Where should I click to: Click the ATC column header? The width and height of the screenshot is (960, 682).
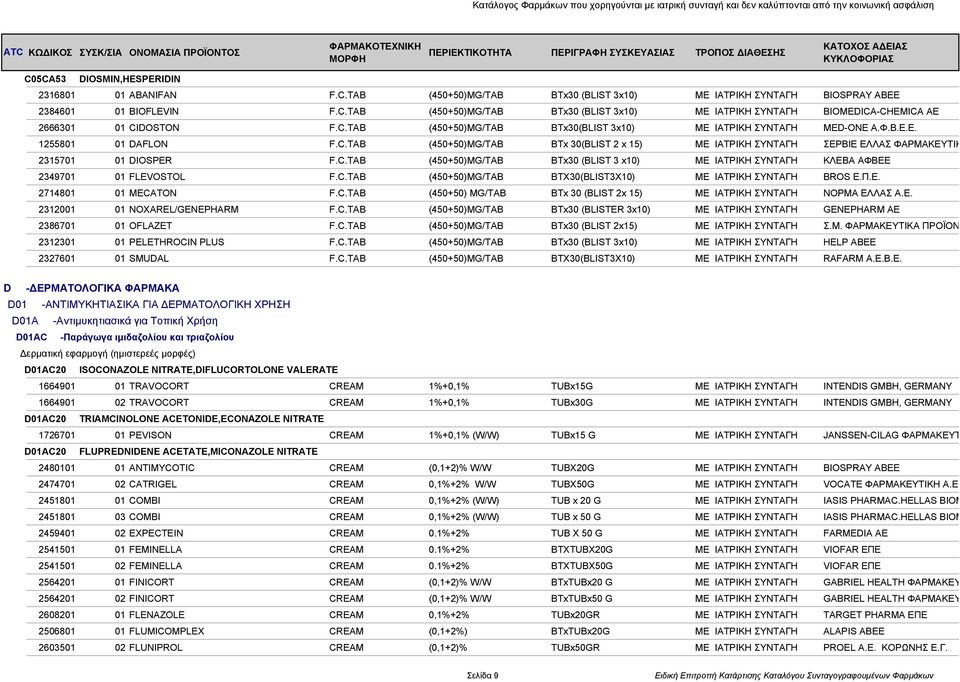(x=13, y=52)
